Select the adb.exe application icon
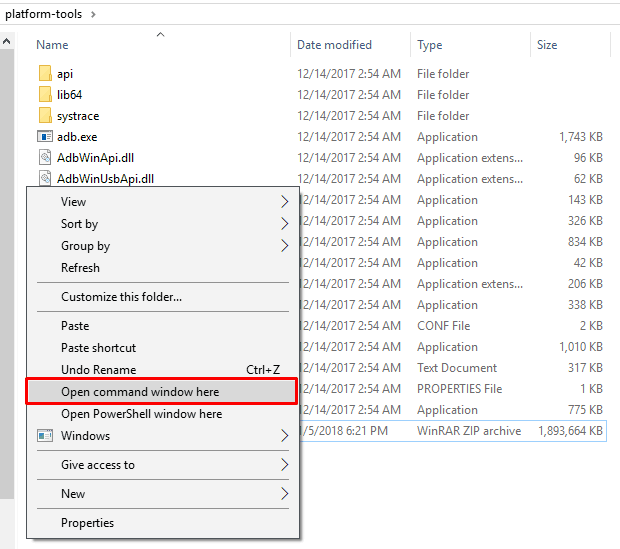 (x=45, y=136)
